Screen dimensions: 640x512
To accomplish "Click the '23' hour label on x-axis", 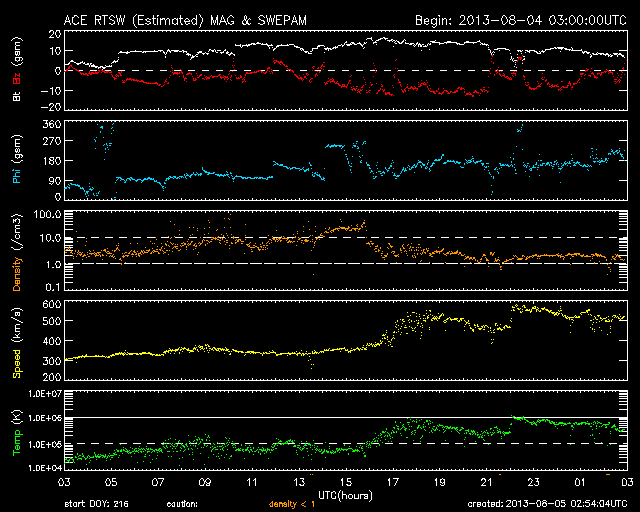I will pos(533,483).
